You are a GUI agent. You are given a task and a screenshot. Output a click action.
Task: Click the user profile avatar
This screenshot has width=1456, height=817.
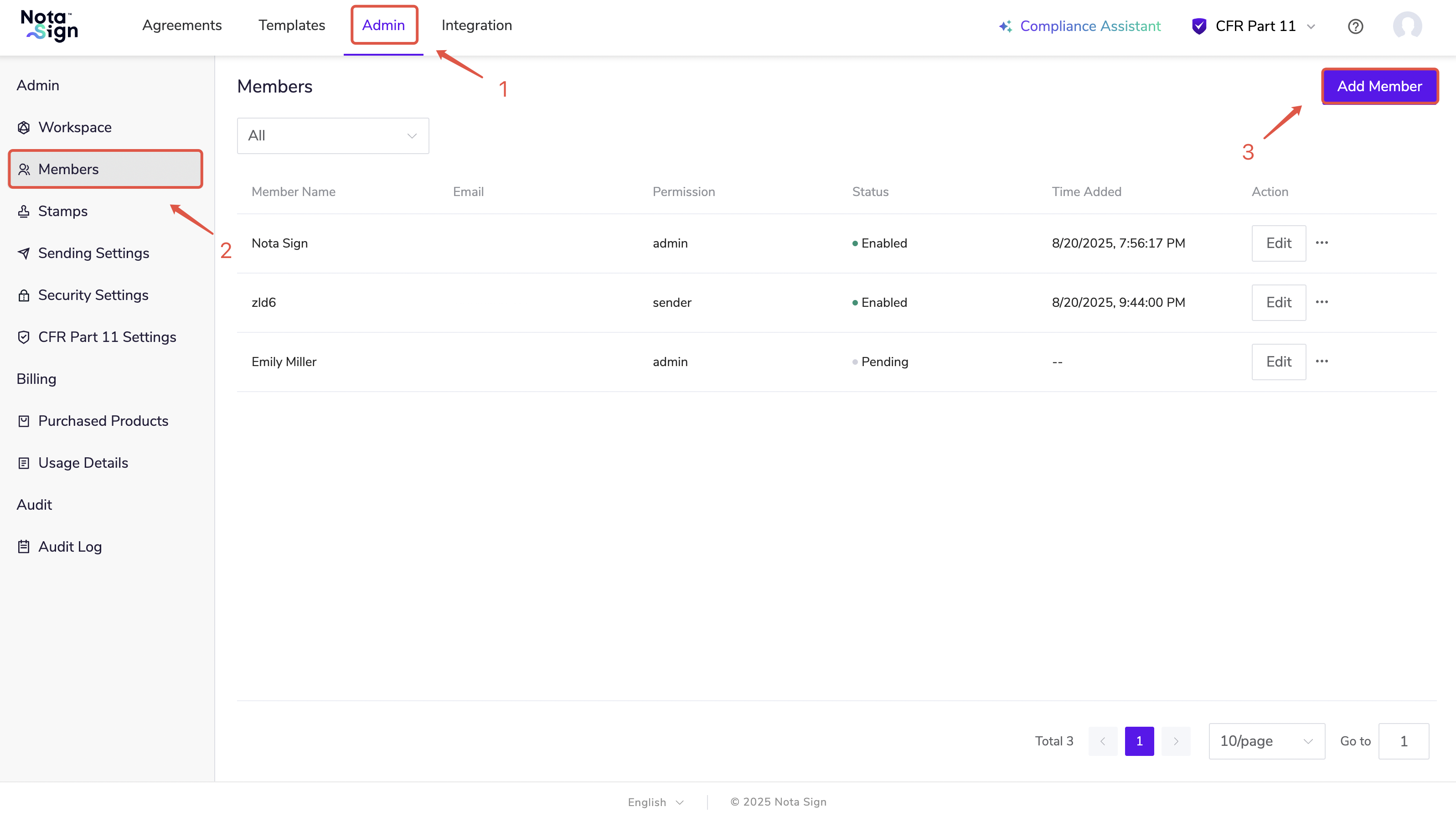[1407, 26]
